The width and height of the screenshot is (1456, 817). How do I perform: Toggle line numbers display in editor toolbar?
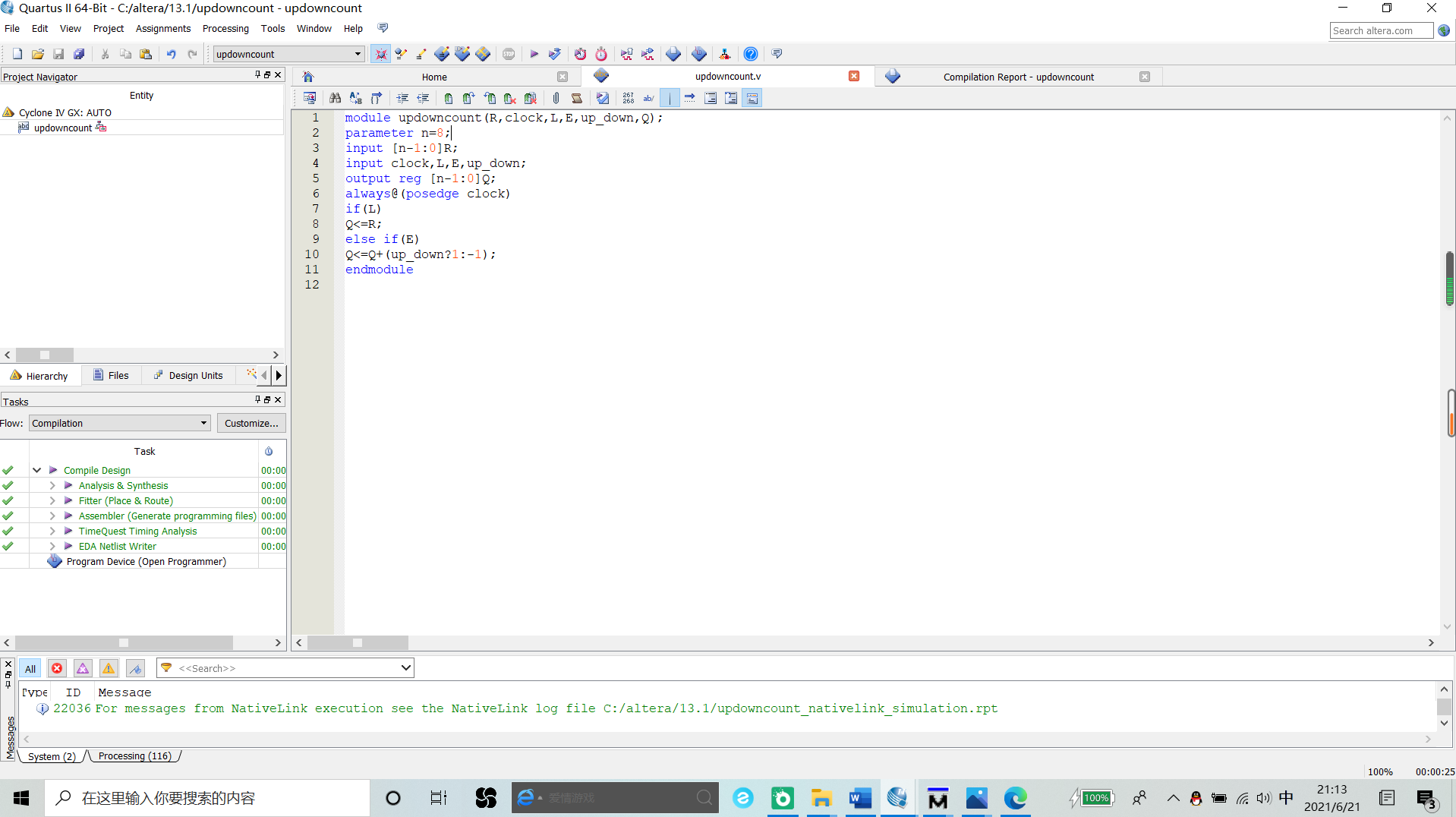[x=628, y=98]
